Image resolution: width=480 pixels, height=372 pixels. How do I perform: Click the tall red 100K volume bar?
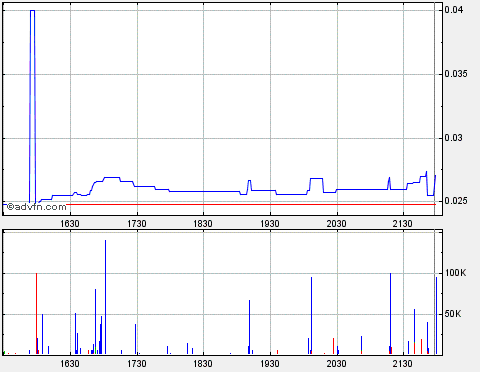pos(36,313)
